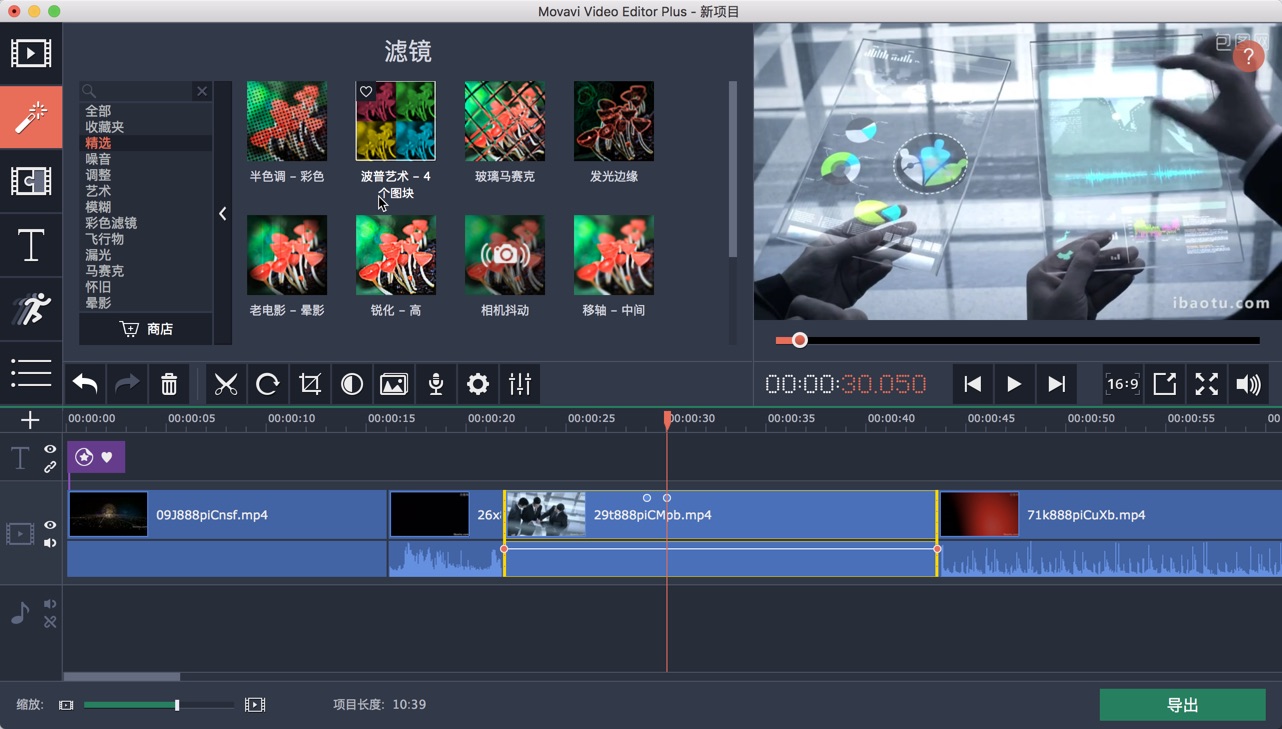Unfavorite the 波普艺术 – 4 filter heart

coord(366,91)
